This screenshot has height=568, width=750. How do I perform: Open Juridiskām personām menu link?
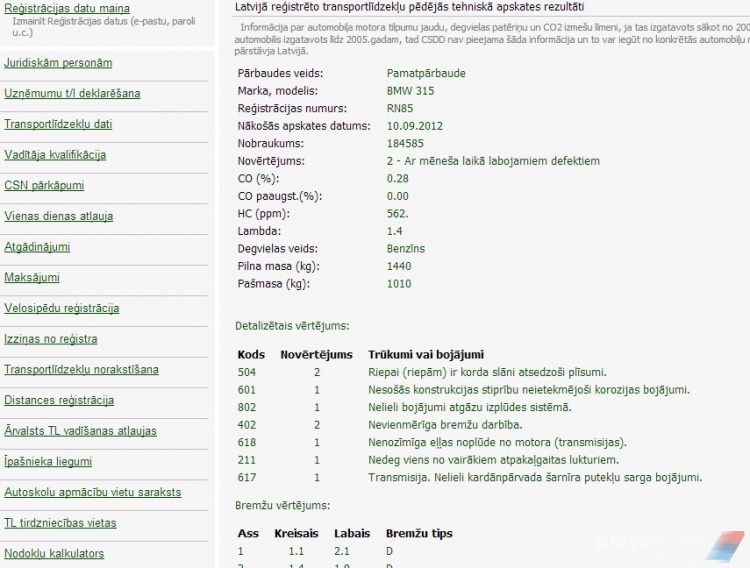(58, 63)
